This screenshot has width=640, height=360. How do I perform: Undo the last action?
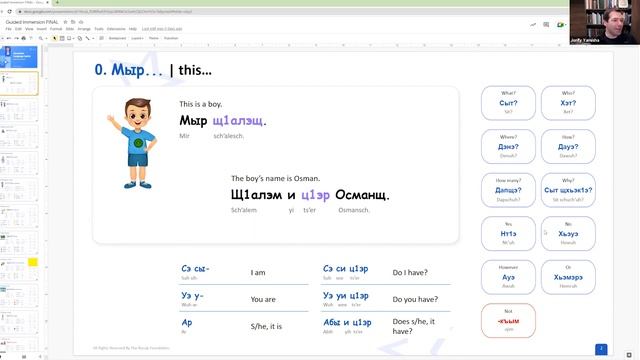pyautogui.click(x=9, y=38)
